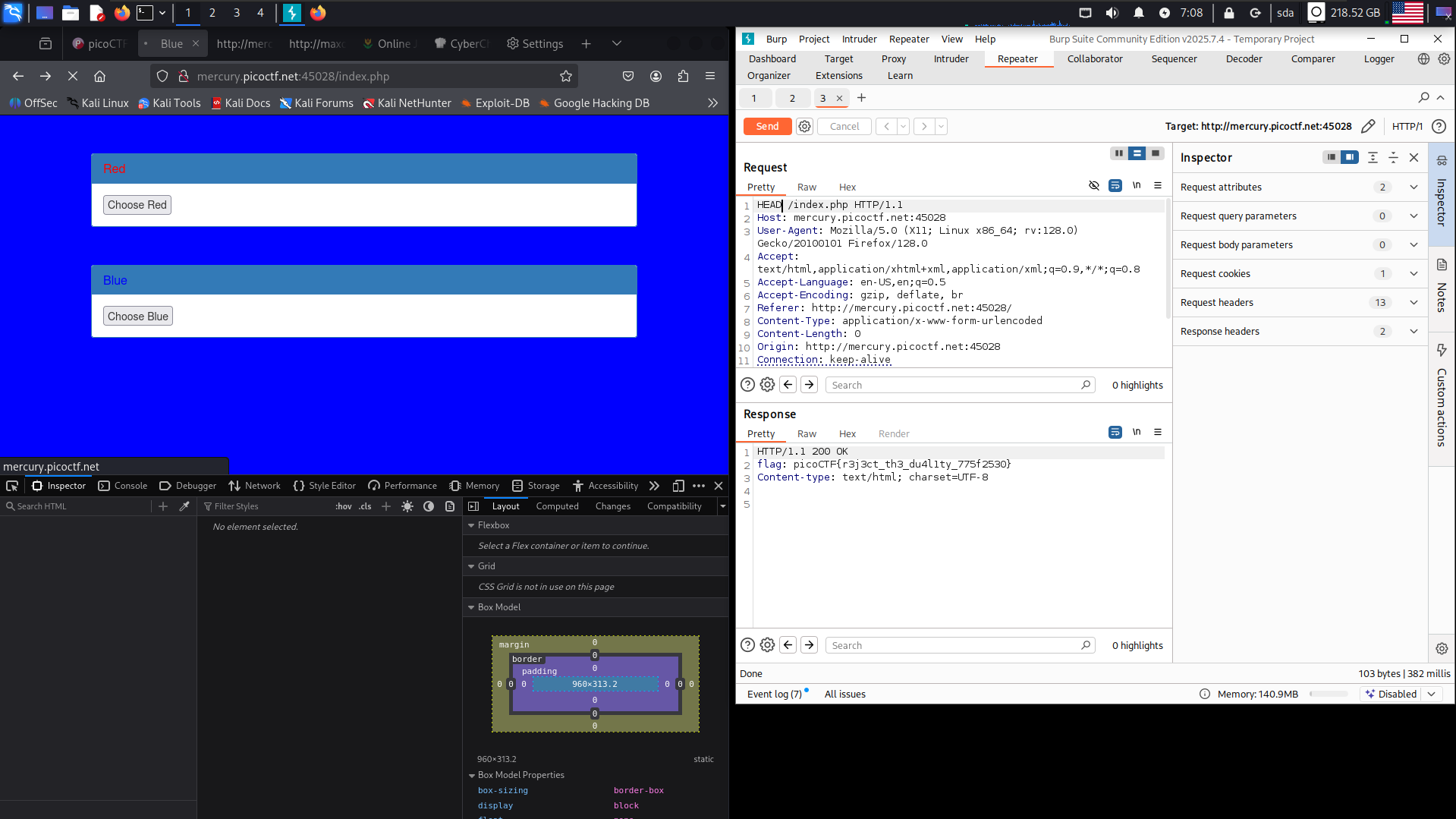This screenshot has height=819, width=1456.
Task: Toggle the :hov pseudo-class panel
Action: pos(343,506)
